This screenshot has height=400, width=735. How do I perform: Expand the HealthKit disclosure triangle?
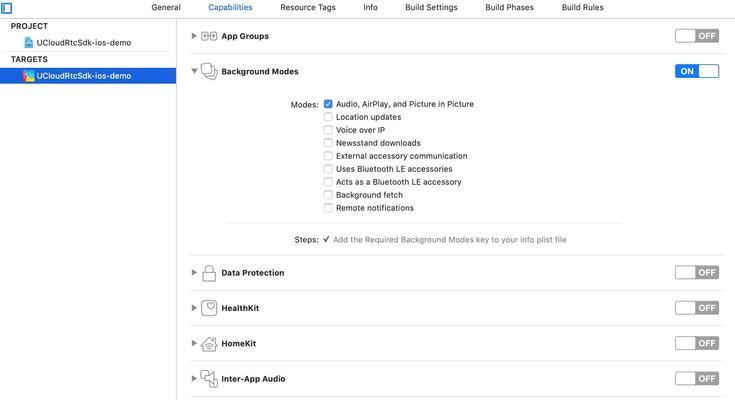194,308
